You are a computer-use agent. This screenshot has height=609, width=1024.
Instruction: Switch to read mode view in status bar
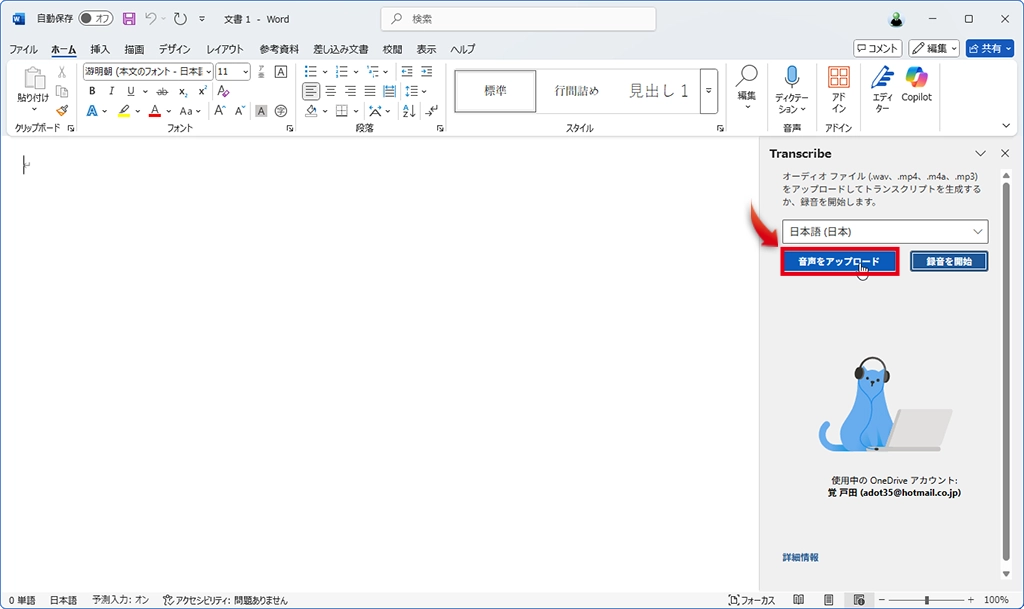pyautogui.click(x=798, y=600)
